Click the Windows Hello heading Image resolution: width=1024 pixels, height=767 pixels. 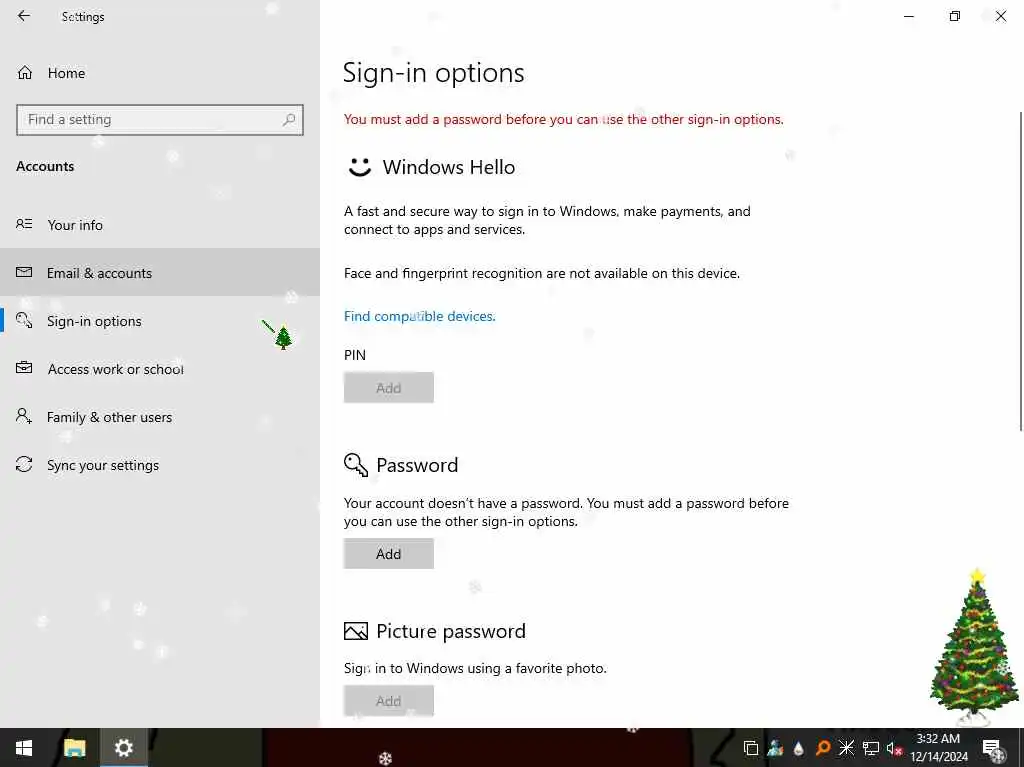(x=449, y=167)
